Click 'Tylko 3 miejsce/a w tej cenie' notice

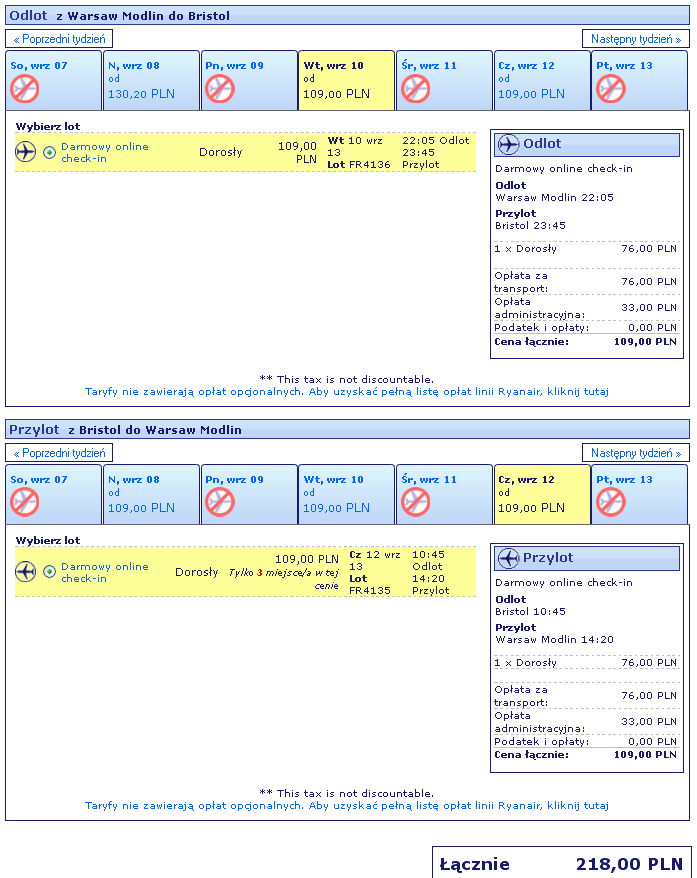pyautogui.click(x=284, y=579)
